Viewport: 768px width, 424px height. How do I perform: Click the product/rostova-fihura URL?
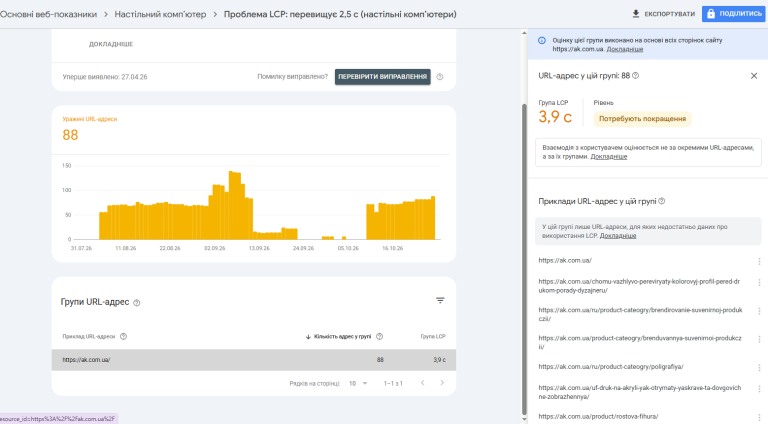tap(598, 417)
